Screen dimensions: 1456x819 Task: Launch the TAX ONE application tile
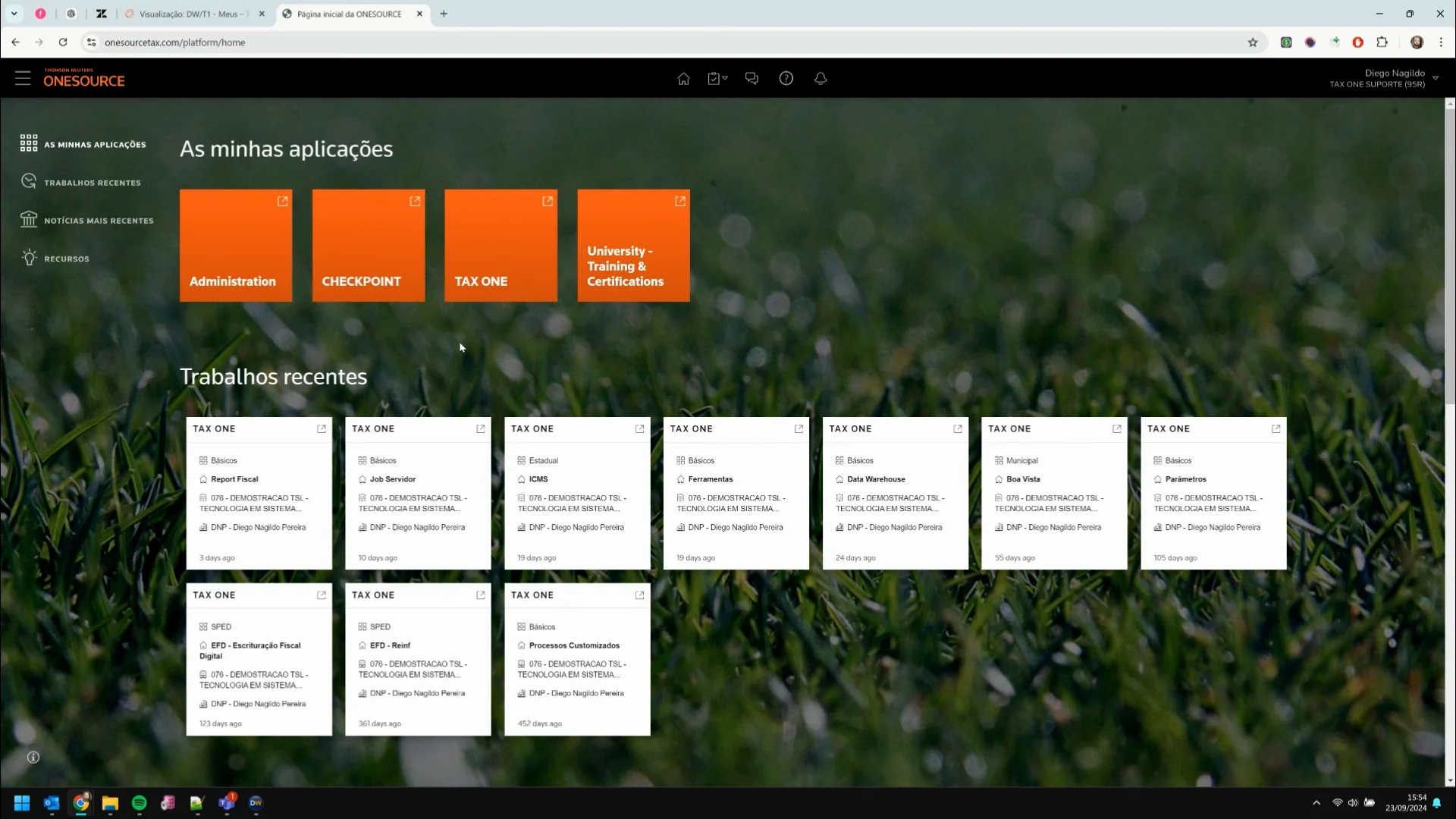pyautogui.click(x=500, y=246)
